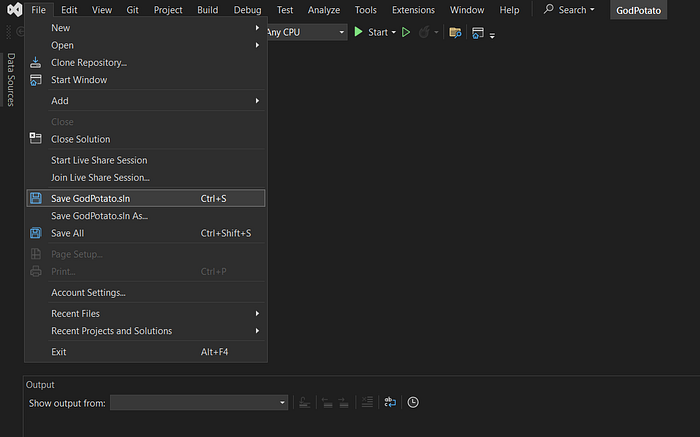
Task: Click the Clone Repository download icon
Action: coord(36,62)
